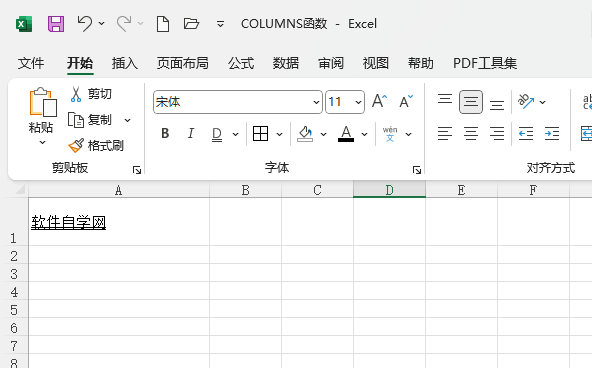Apply cell borders icon
Viewport: 592px width, 368px height.
[x=260, y=134]
